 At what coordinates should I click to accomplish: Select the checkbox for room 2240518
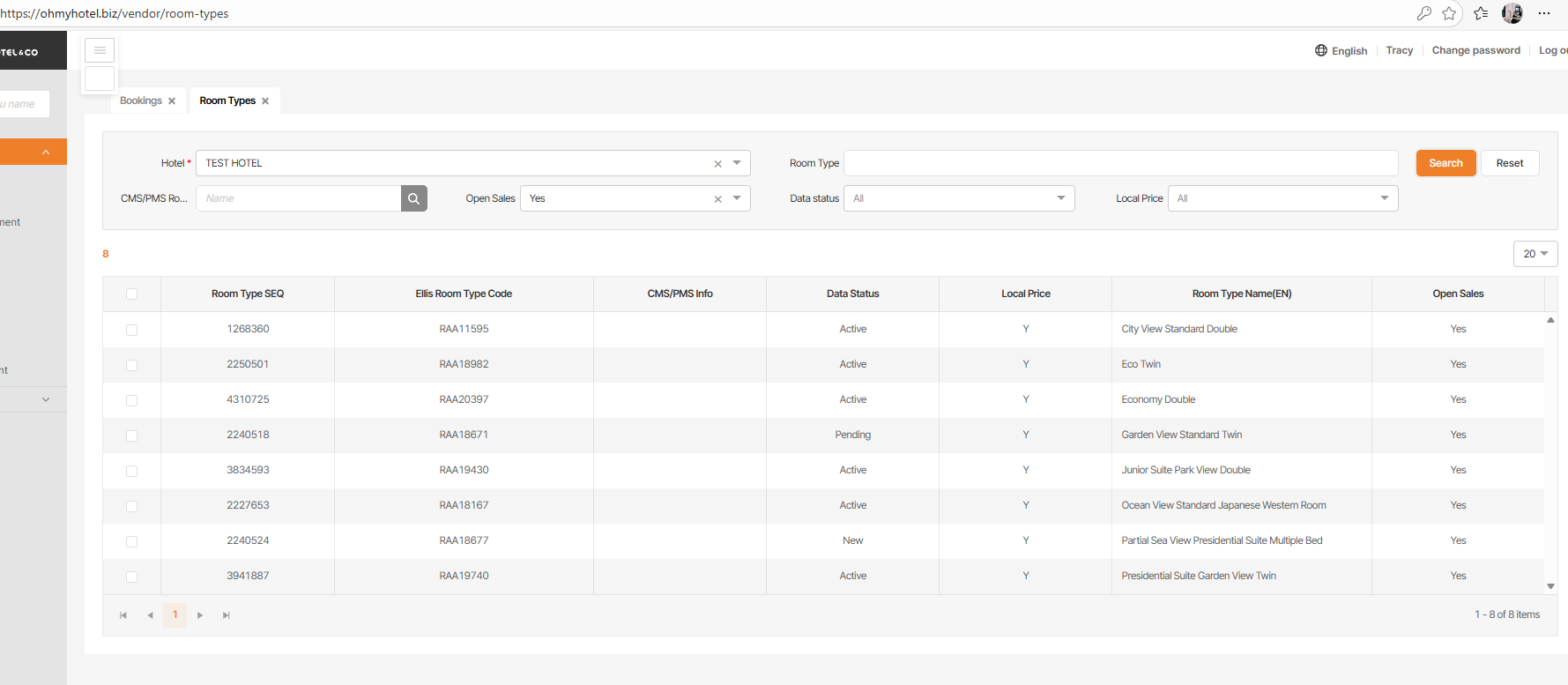point(131,436)
